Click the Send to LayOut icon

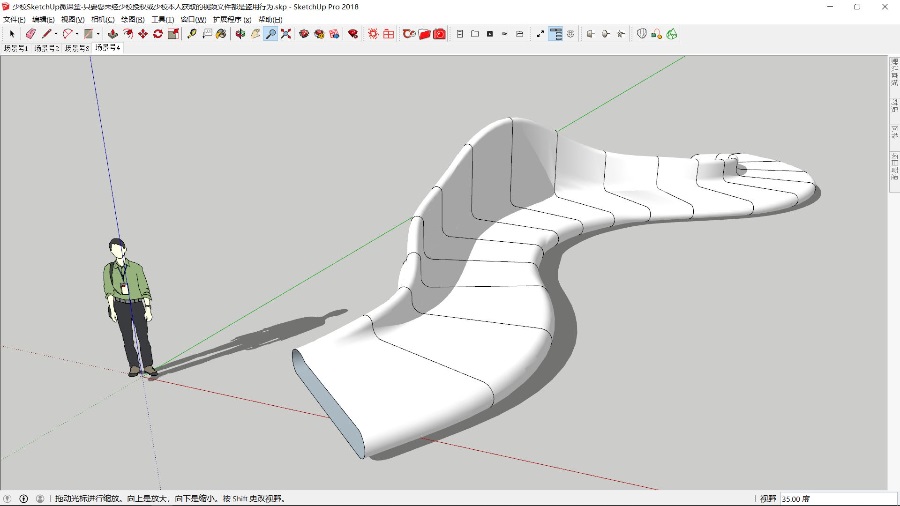(334, 34)
